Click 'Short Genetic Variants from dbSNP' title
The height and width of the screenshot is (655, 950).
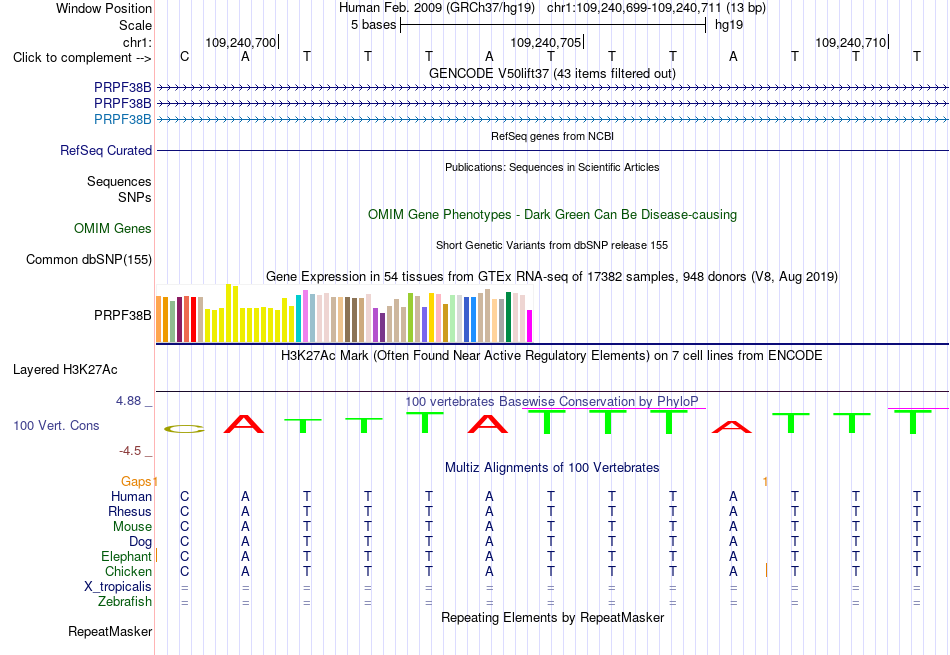pos(552,245)
